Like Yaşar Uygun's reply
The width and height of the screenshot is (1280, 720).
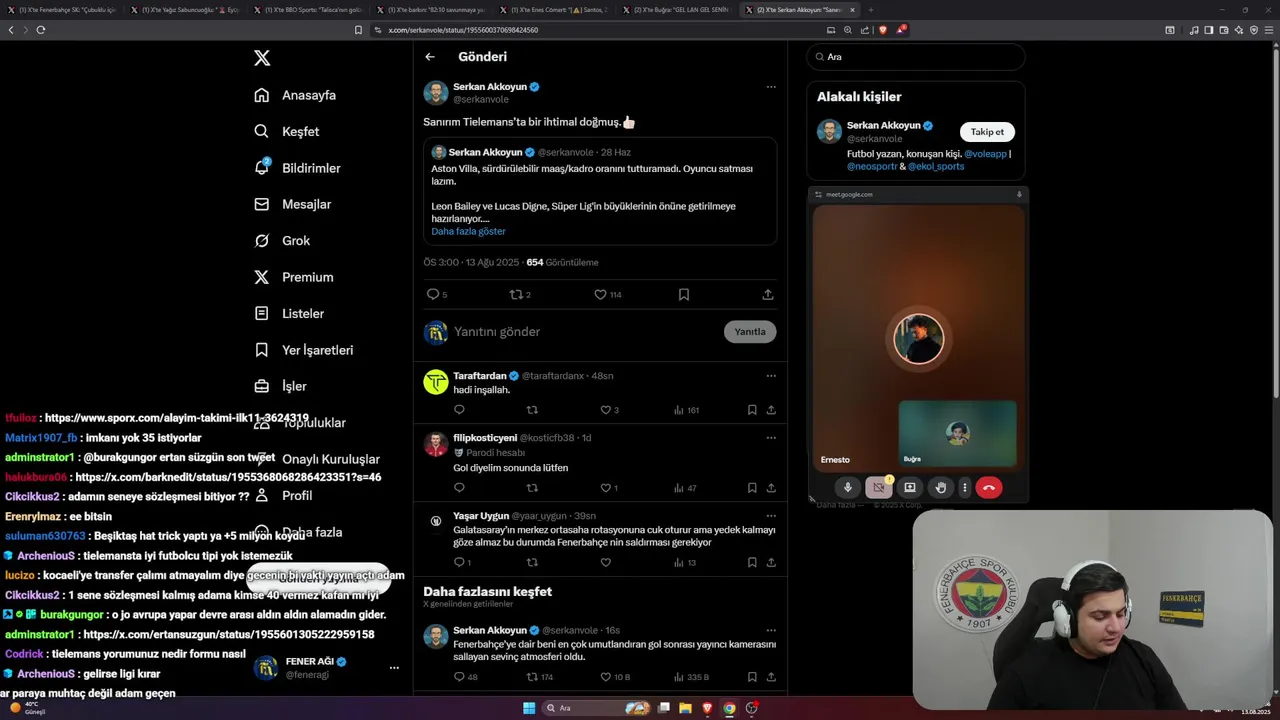[x=605, y=563]
